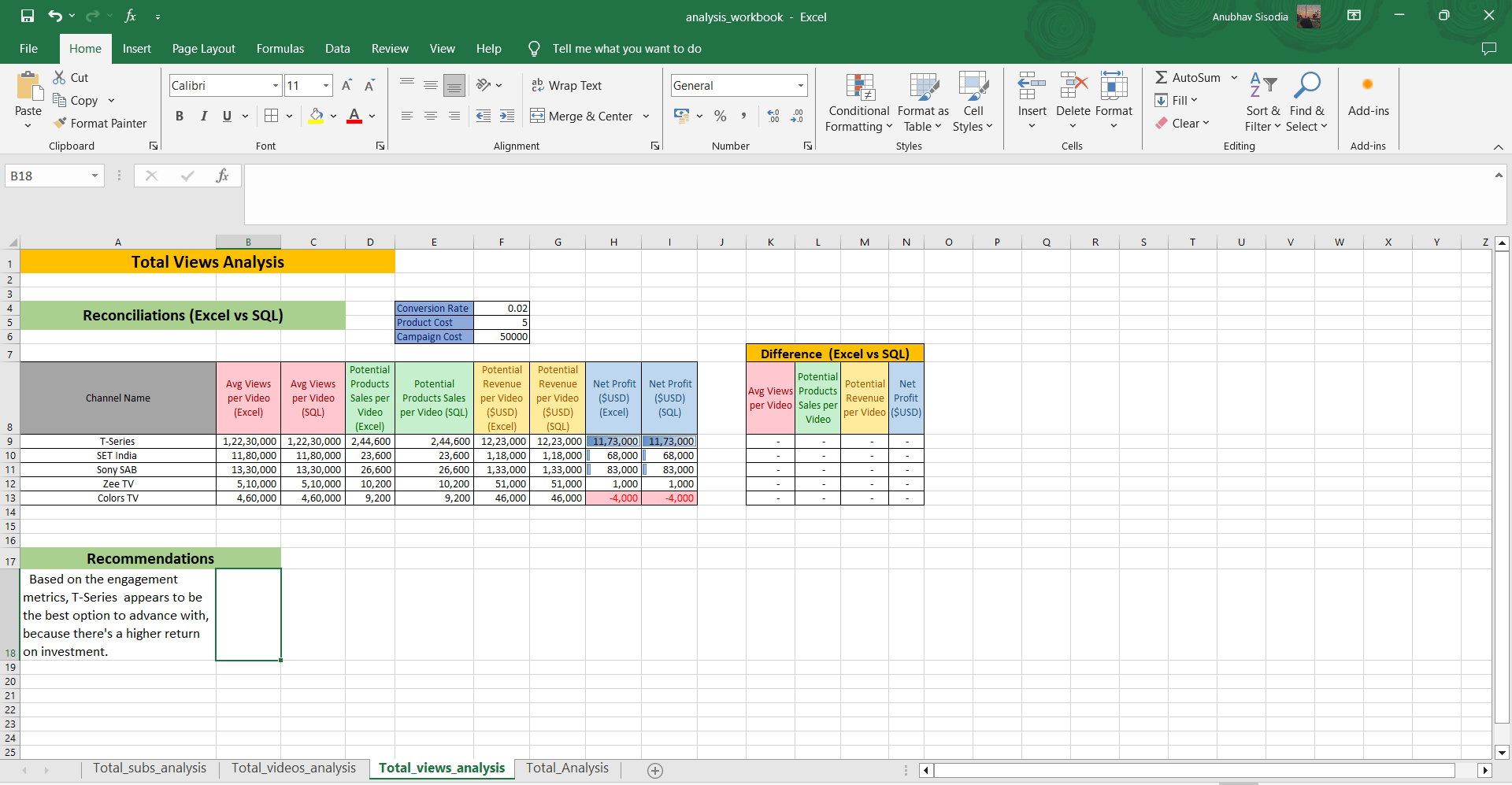Click the Delete Cells icon
Image resolution: width=1512 pixels, height=785 pixels.
(x=1073, y=87)
